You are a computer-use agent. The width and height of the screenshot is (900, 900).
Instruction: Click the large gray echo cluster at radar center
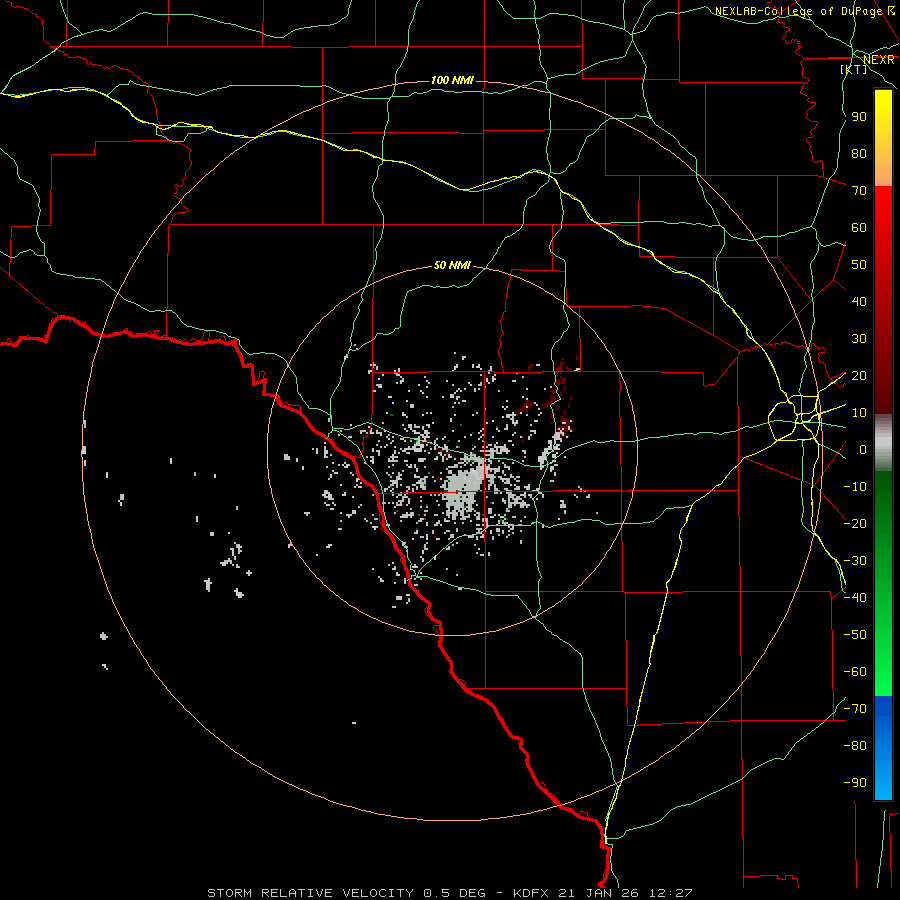click(x=464, y=488)
